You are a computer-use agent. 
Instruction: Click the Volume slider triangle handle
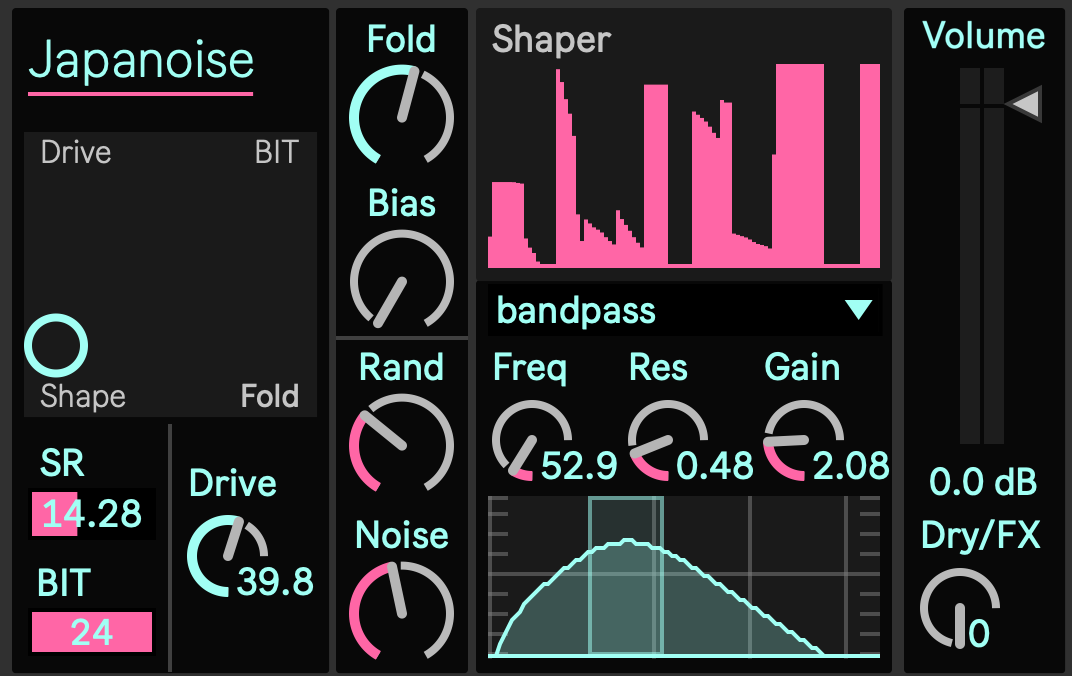(x=1024, y=104)
